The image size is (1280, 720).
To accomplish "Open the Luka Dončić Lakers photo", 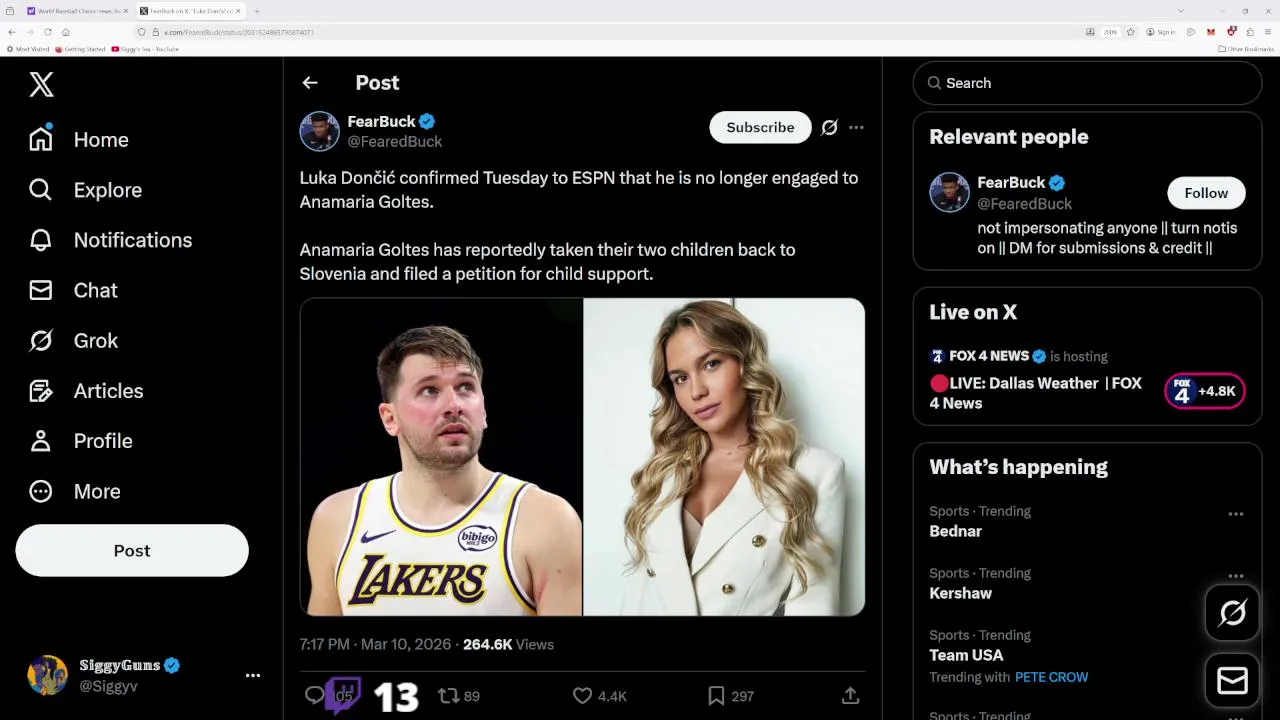I will 441,457.
